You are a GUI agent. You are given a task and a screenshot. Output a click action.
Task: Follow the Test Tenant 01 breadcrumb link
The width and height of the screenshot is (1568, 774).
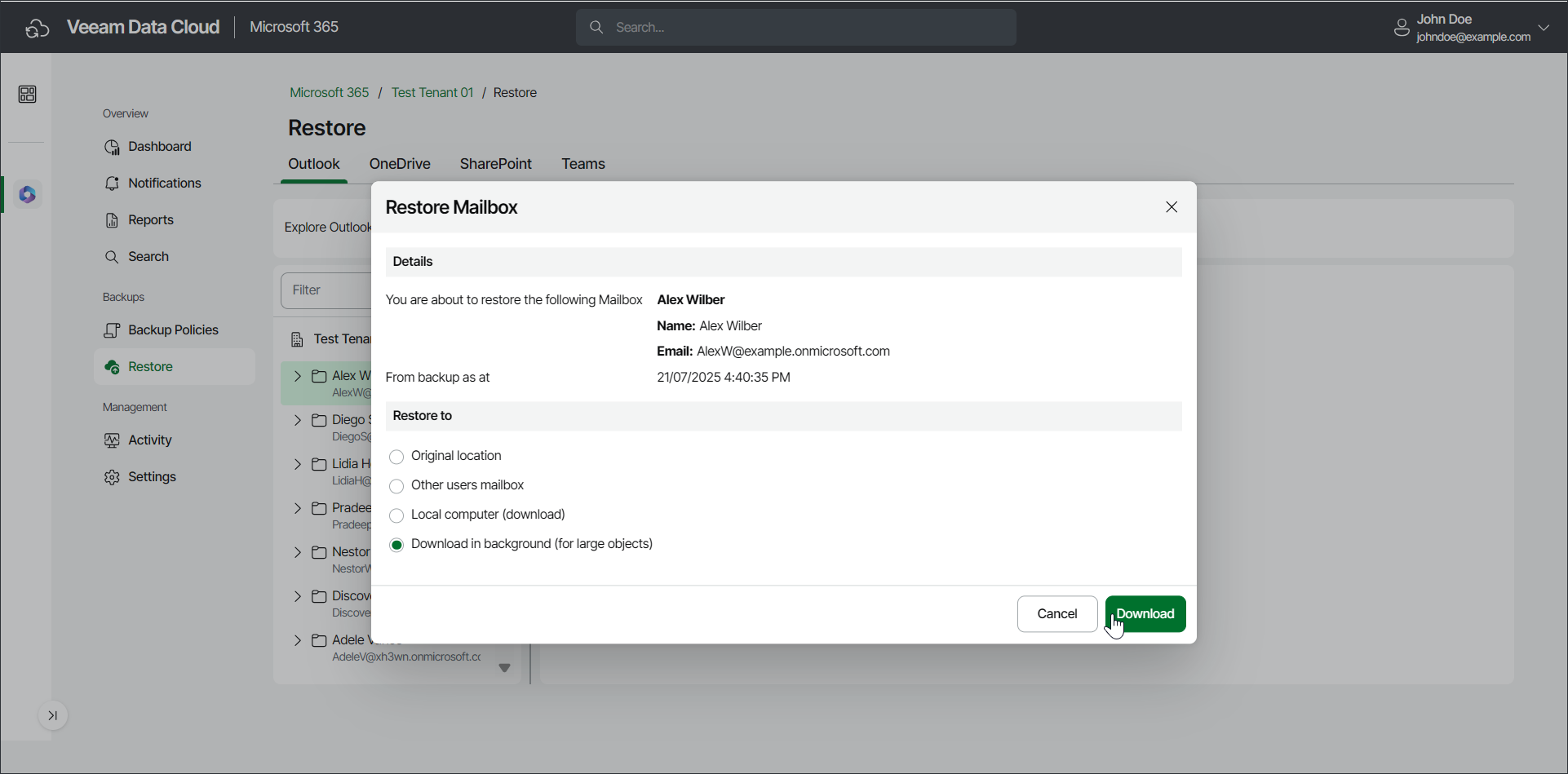432,93
